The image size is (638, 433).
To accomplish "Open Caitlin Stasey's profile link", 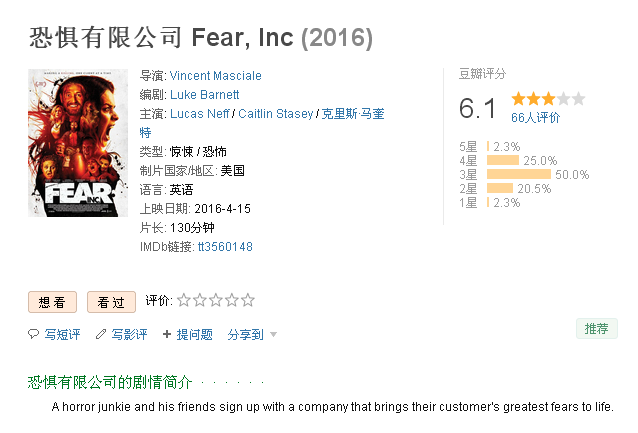I will point(275,114).
